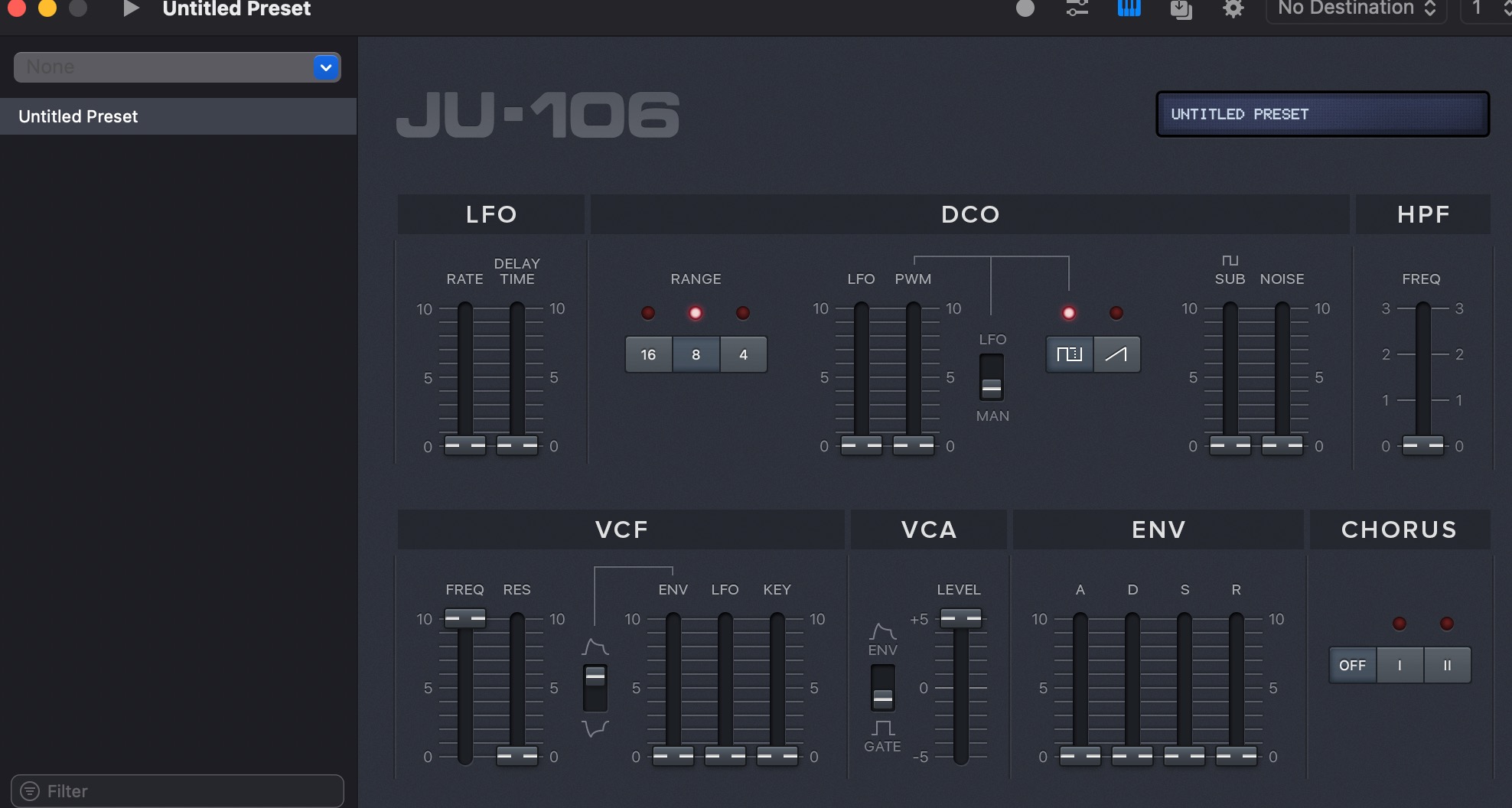
Task: Click the VCF ENV slider handle
Action: coord(673,755)
